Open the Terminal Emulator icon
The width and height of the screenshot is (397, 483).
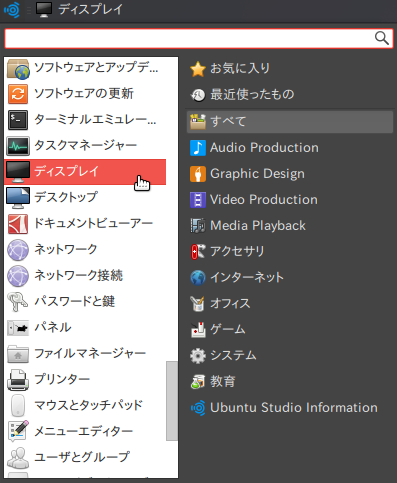tap(18, 120)
